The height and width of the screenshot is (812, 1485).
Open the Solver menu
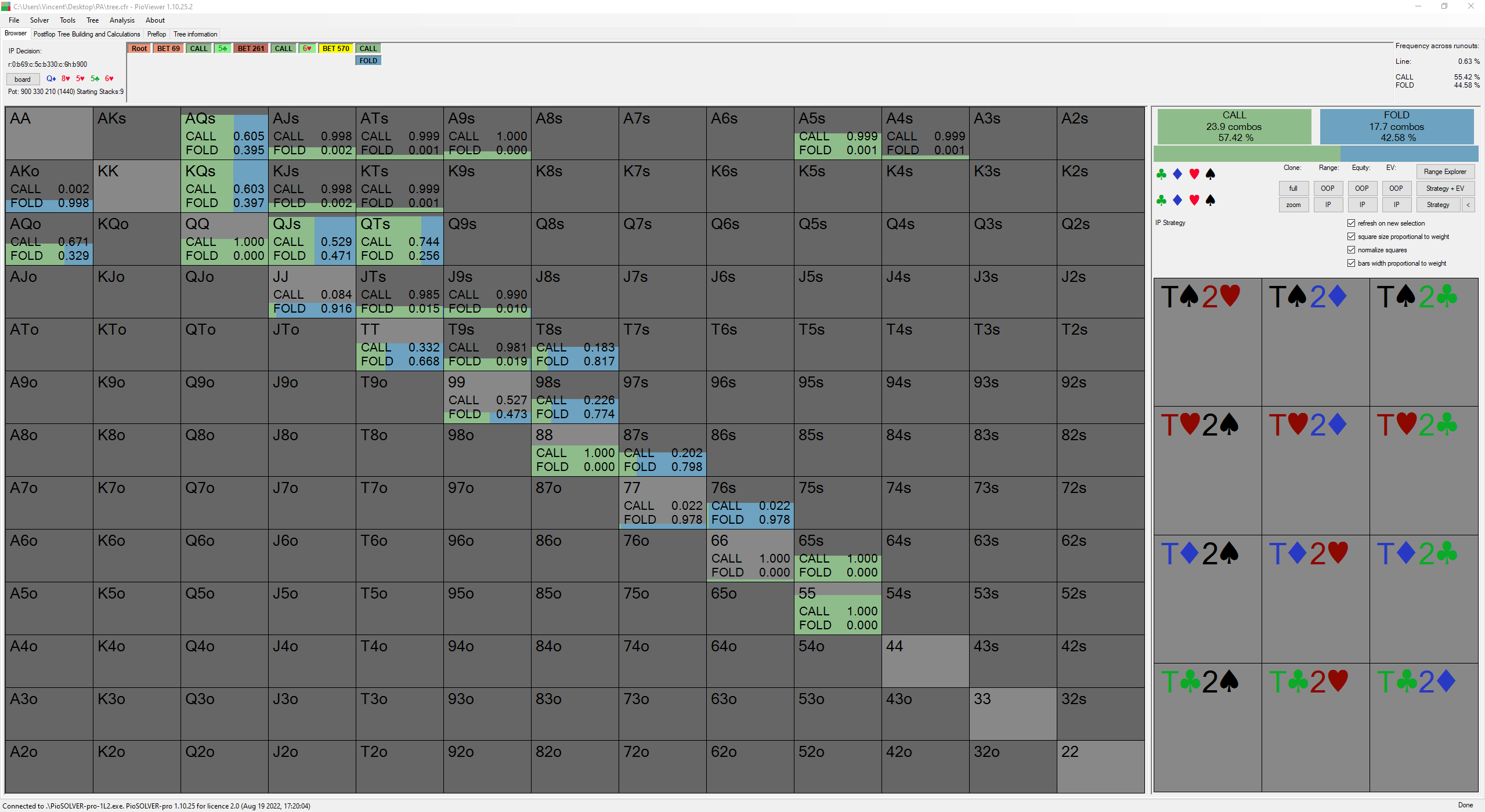point(39,20)
